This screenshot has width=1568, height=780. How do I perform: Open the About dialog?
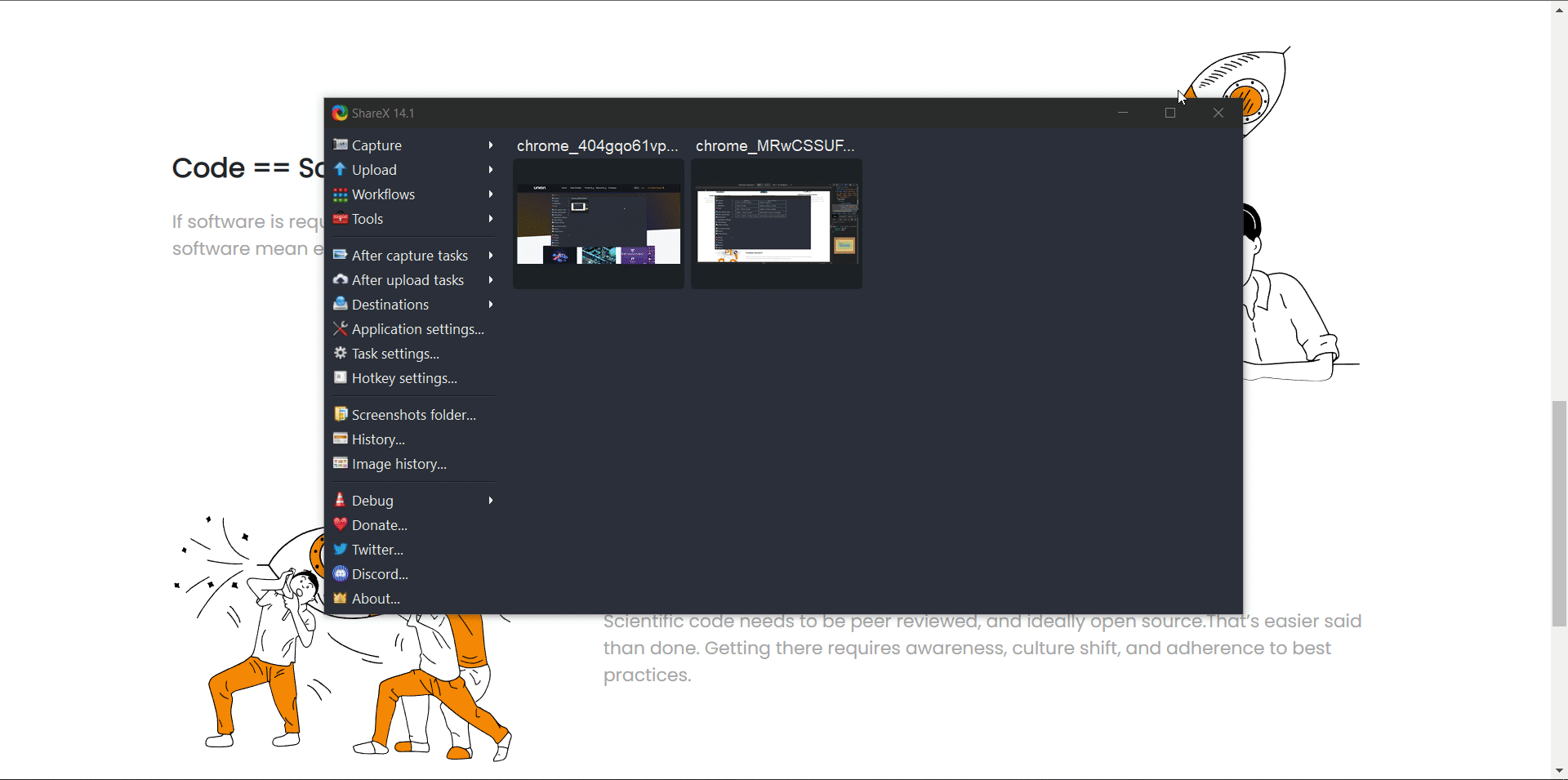pos(413,599)
